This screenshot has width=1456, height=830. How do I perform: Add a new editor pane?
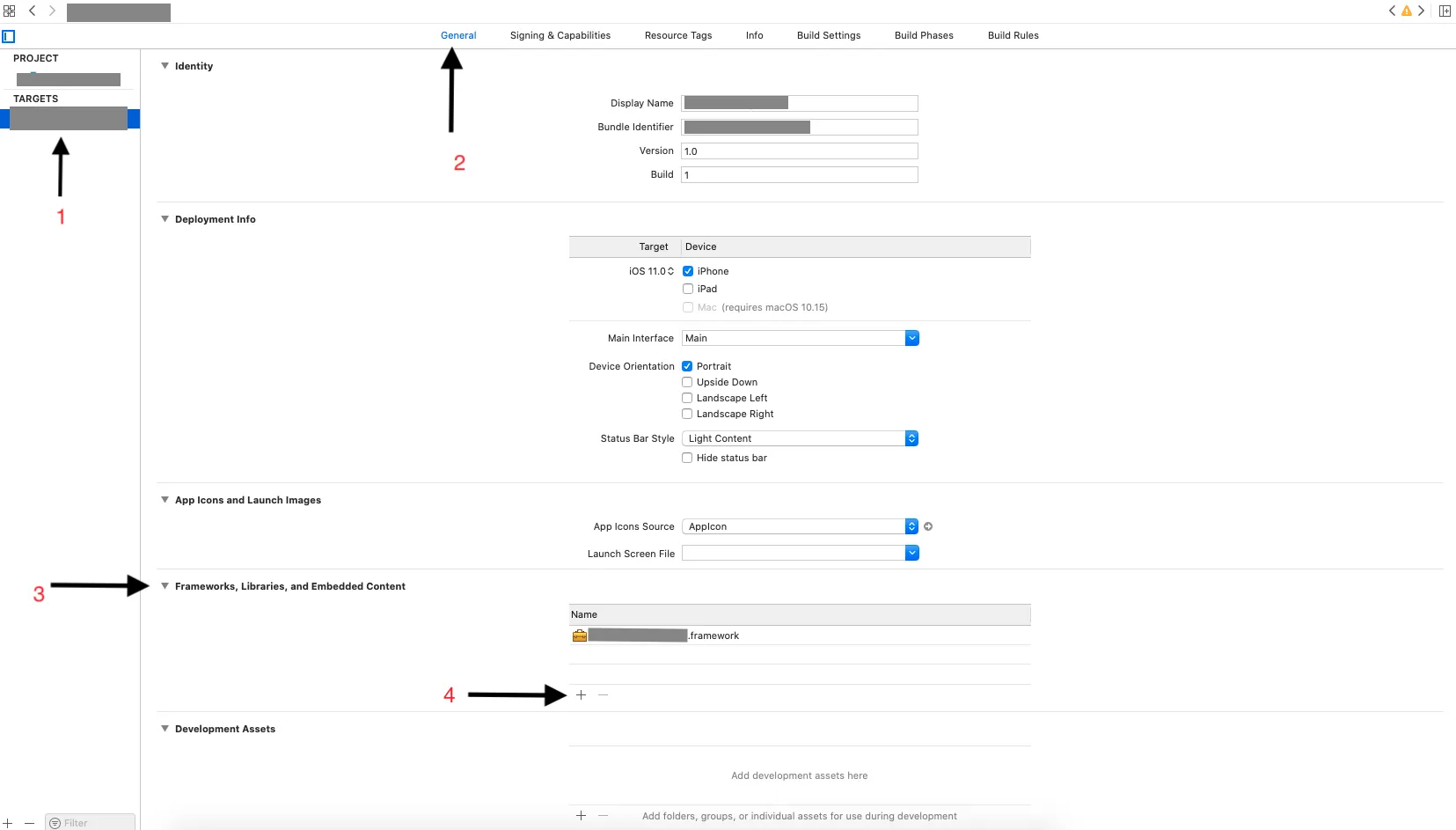[x=1445, y=11]
